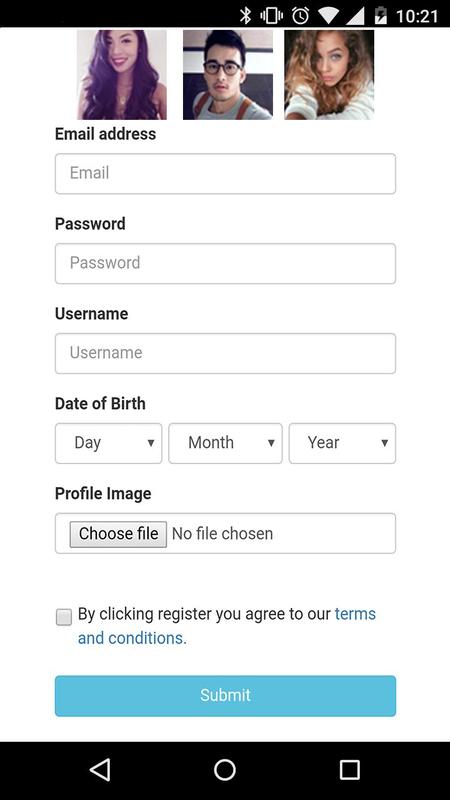Click the Submit button

226,696
